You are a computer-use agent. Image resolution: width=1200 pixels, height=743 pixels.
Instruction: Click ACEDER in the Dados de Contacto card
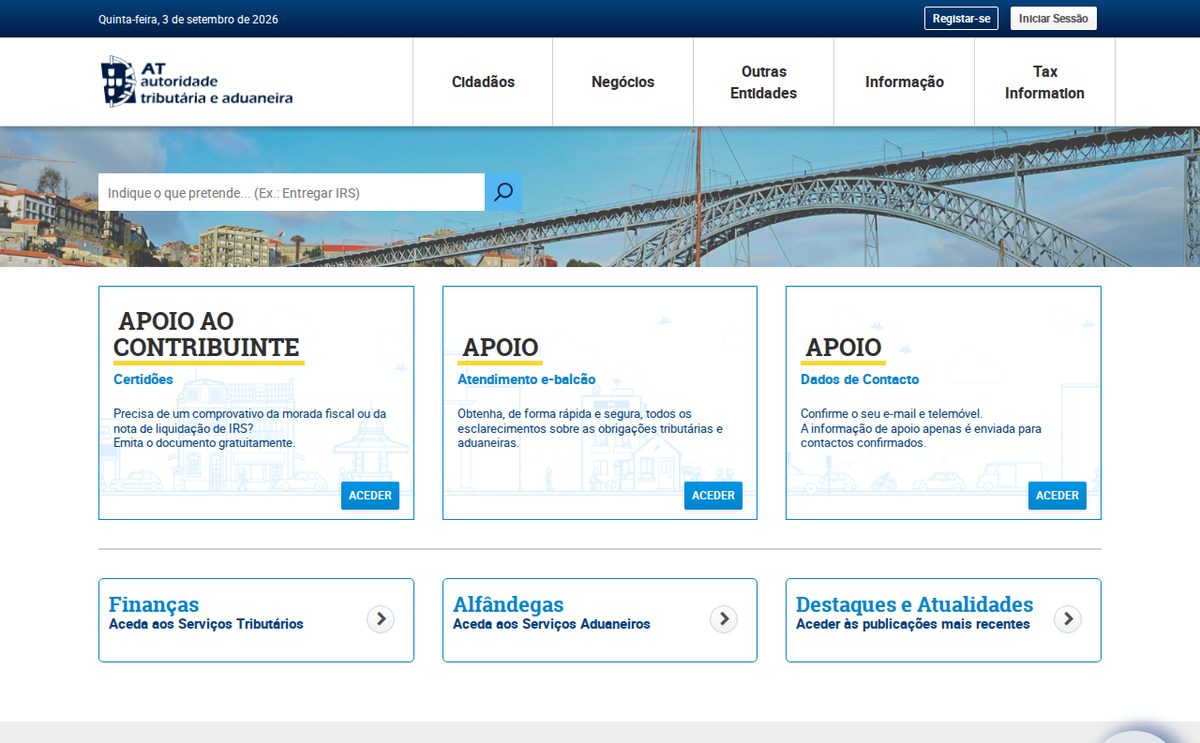(x=1057, y=495)
